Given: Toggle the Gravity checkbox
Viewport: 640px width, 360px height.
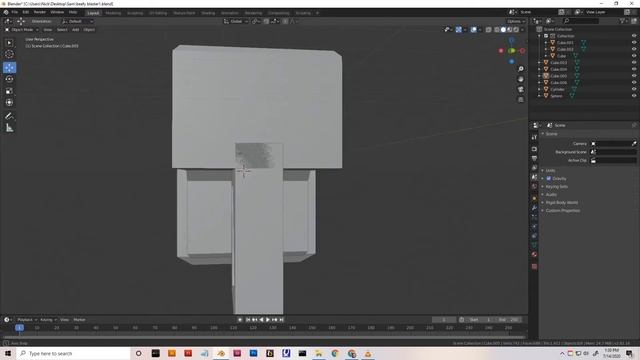Looking at the screenshot, I should (x=549, y=178).
